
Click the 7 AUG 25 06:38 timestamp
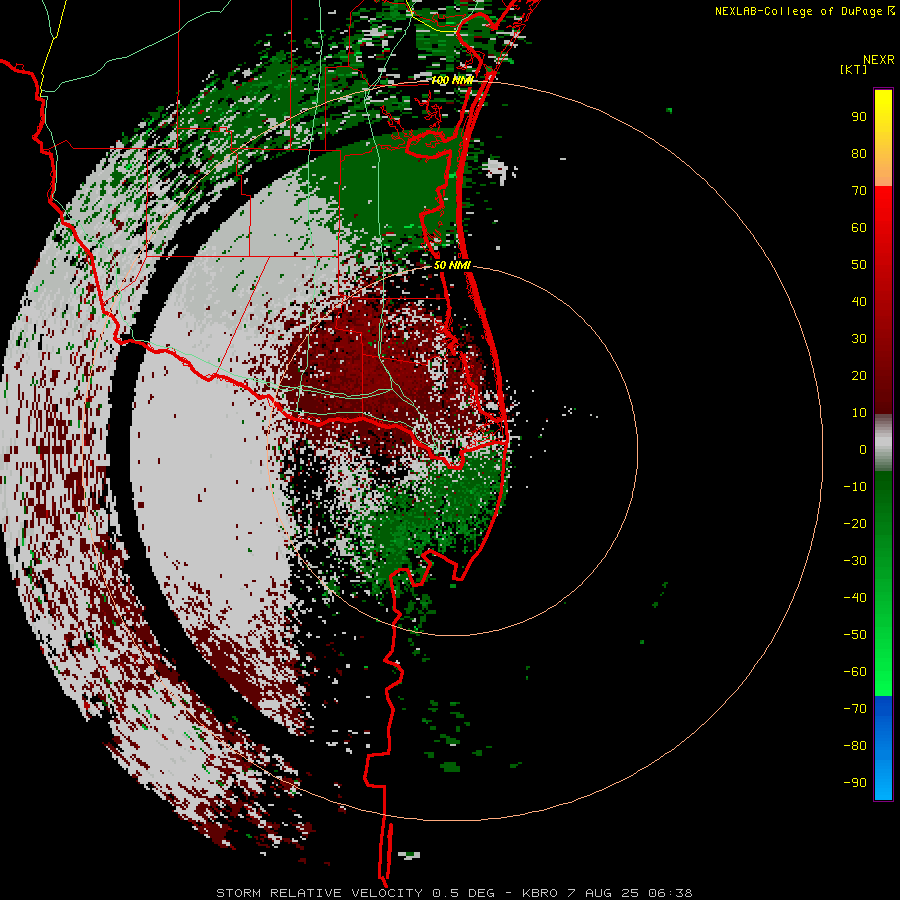(630, 893)
